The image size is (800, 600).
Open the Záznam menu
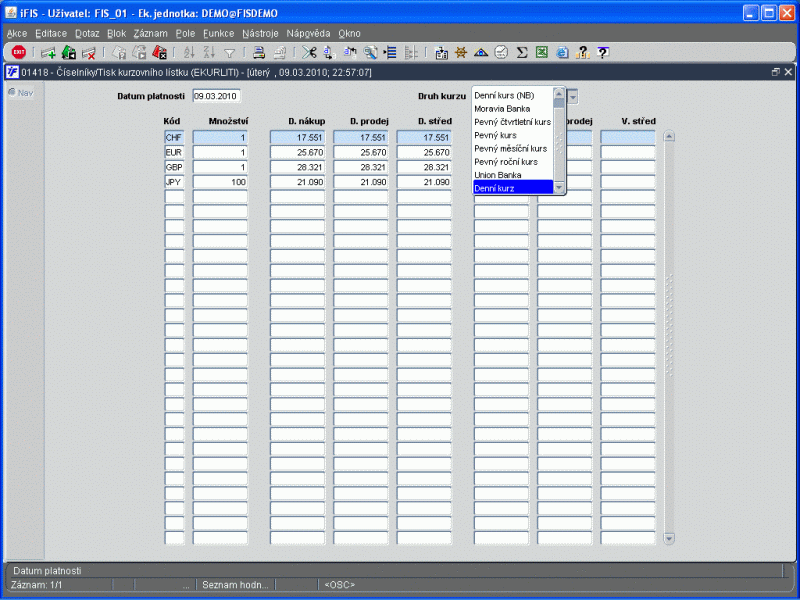click(x=150, y=33)
